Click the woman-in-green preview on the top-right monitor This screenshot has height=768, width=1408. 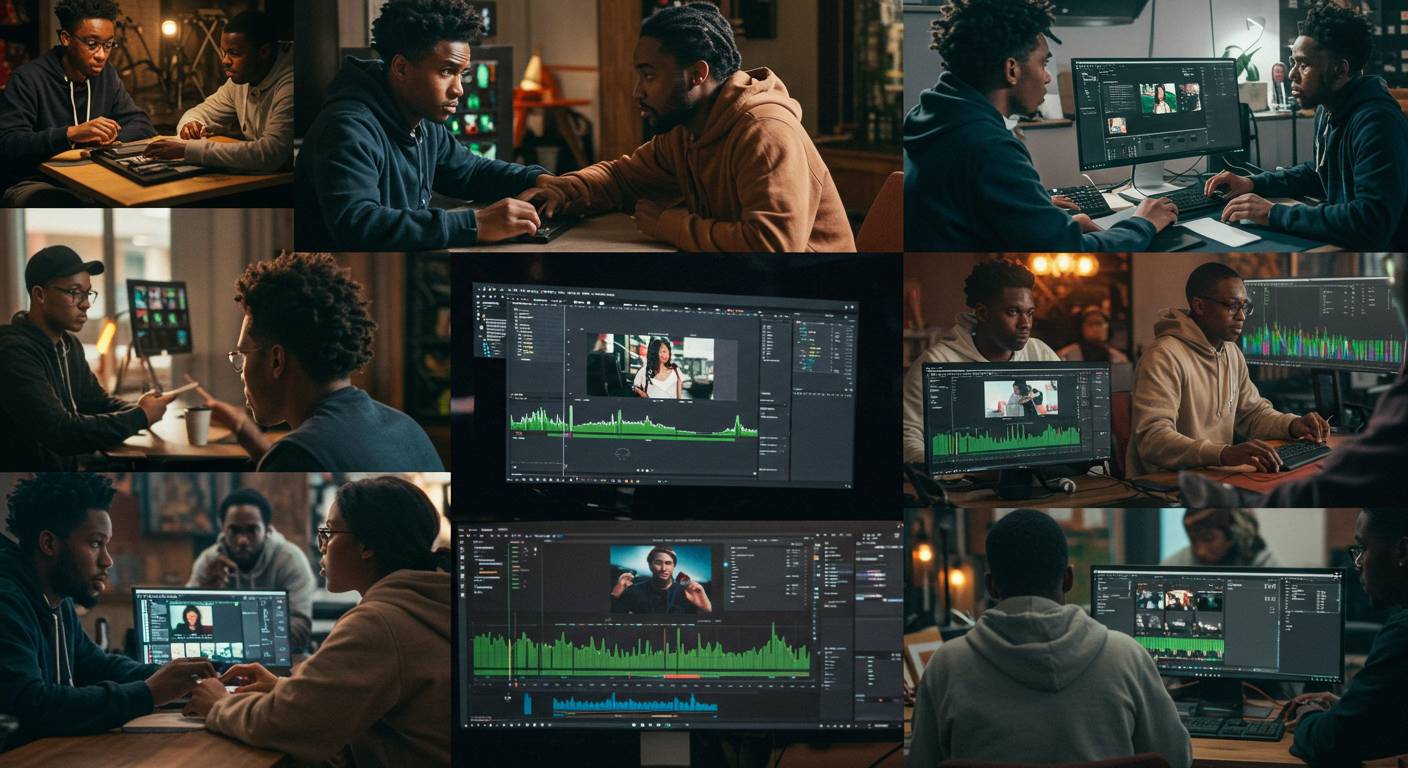point(1158,98)
